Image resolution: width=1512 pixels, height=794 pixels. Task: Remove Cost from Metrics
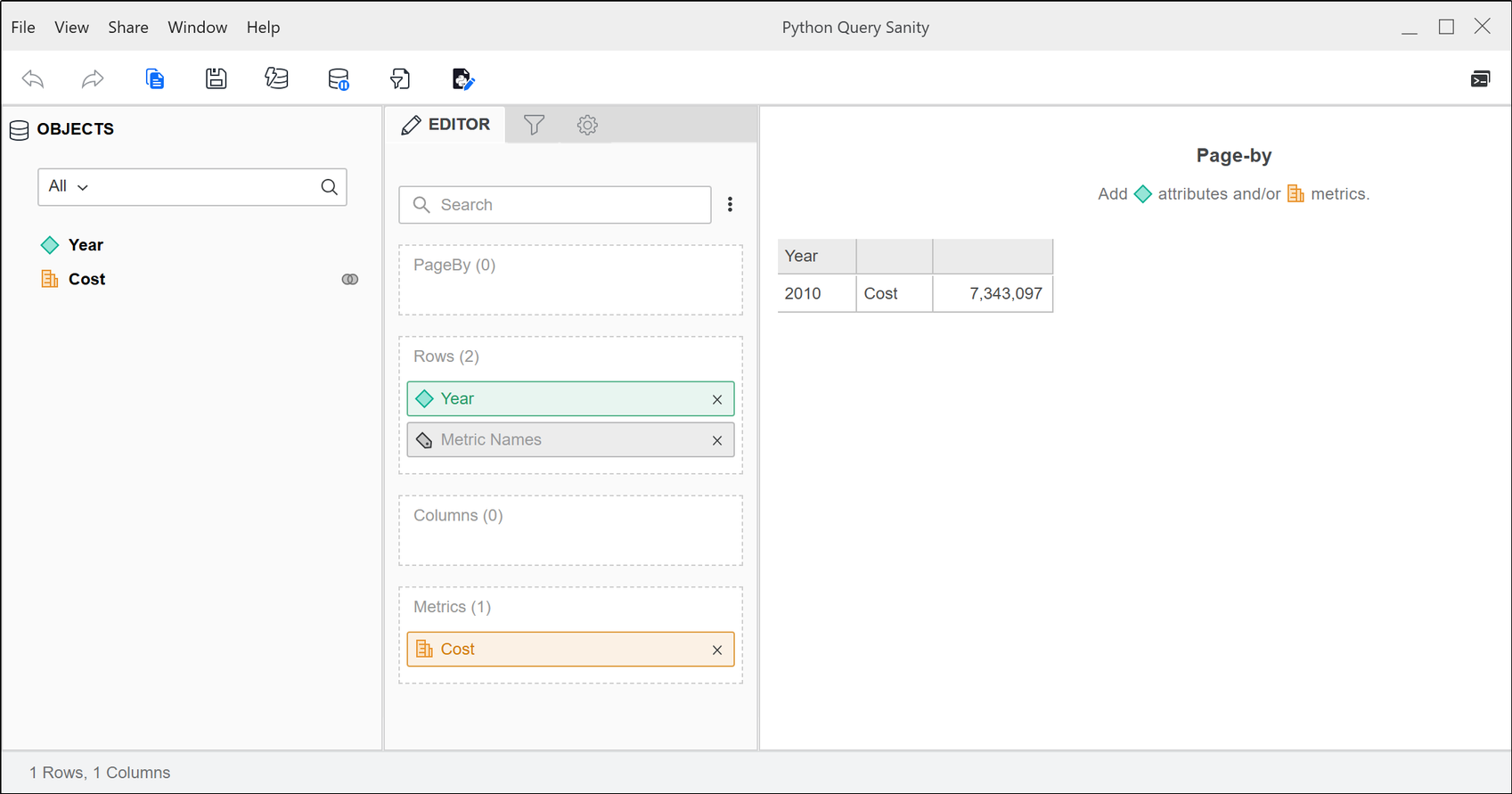click(x=717, y=651)
